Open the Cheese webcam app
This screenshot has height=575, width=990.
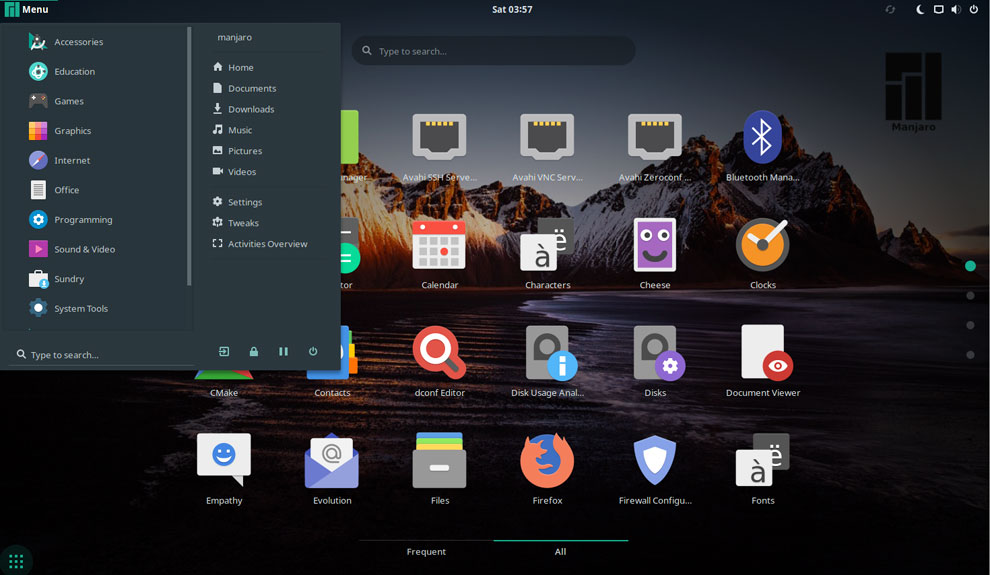(655, 255)
